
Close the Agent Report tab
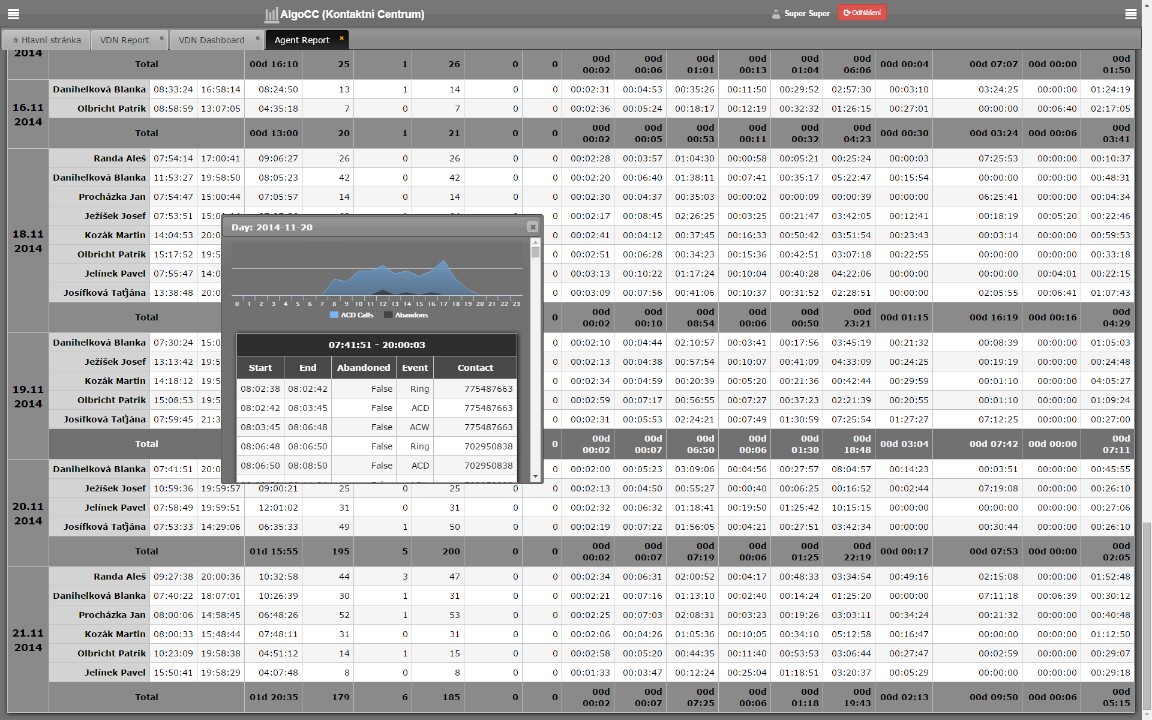coord(341,39)
